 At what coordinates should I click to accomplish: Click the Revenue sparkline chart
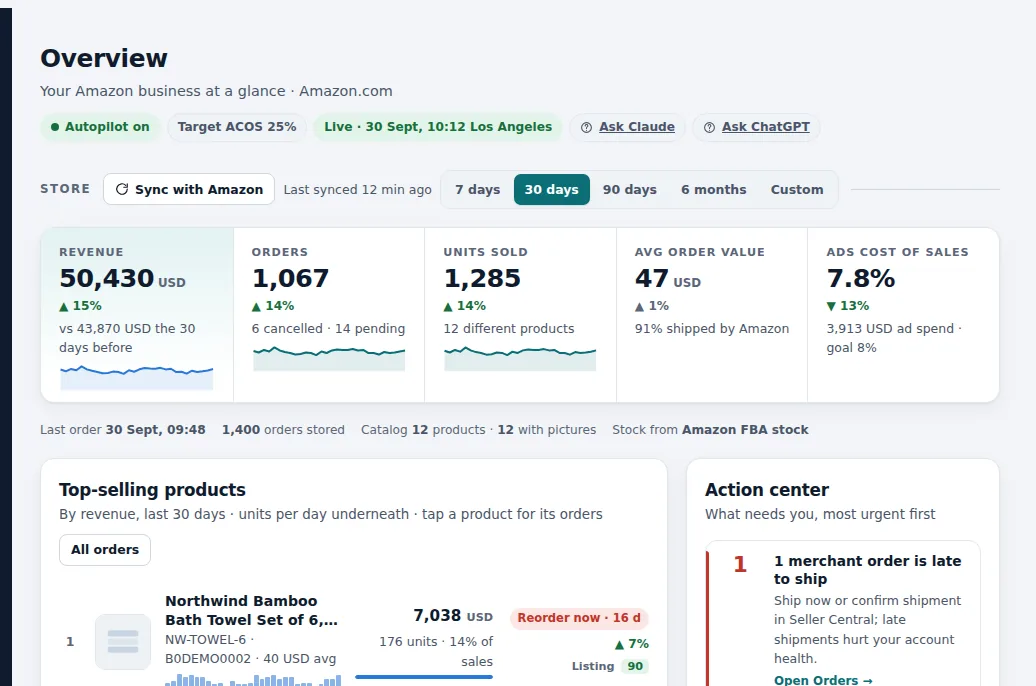[137, 377]
